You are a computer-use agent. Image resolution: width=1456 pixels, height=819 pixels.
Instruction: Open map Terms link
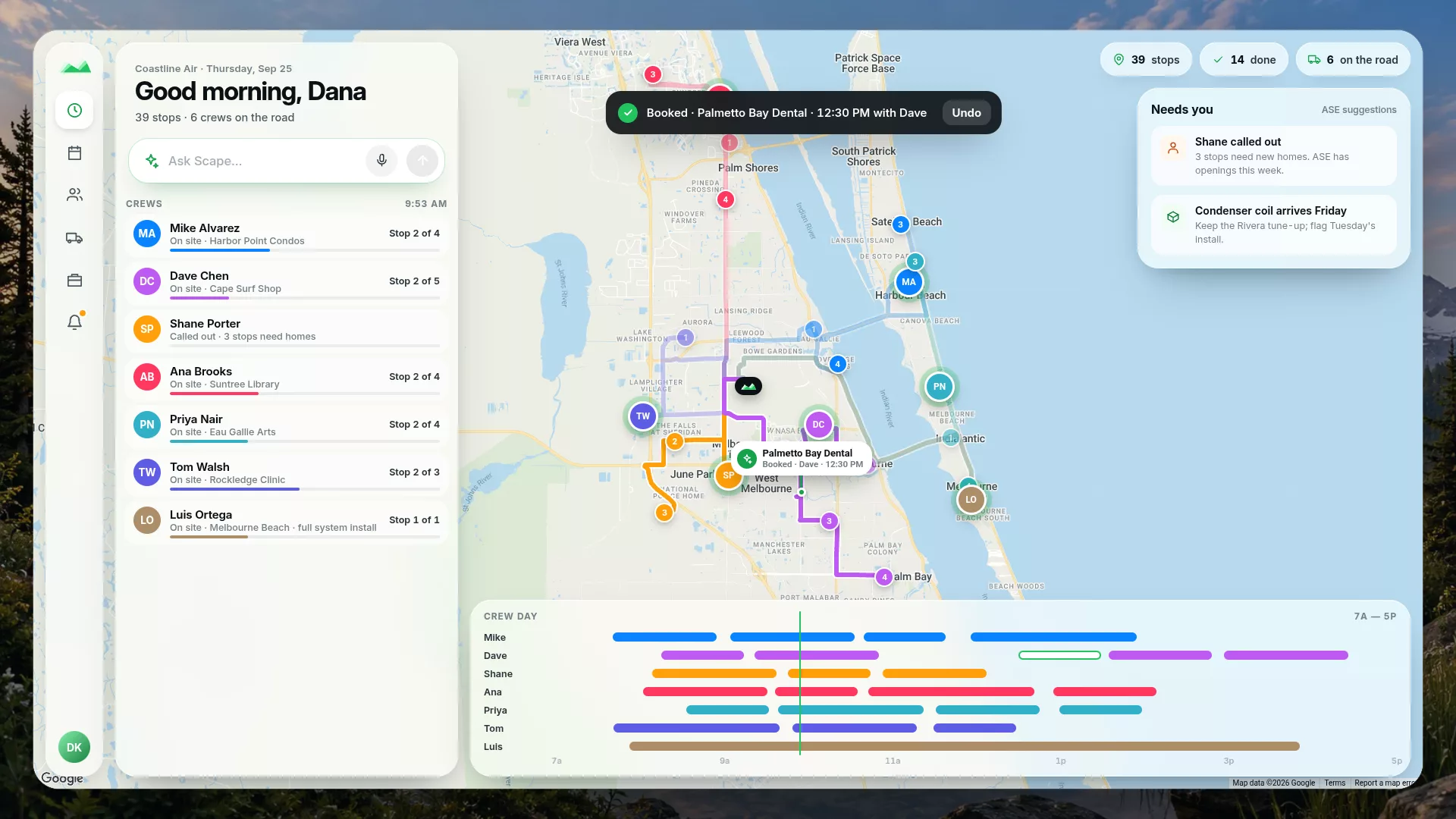[x=1335, y=783]
